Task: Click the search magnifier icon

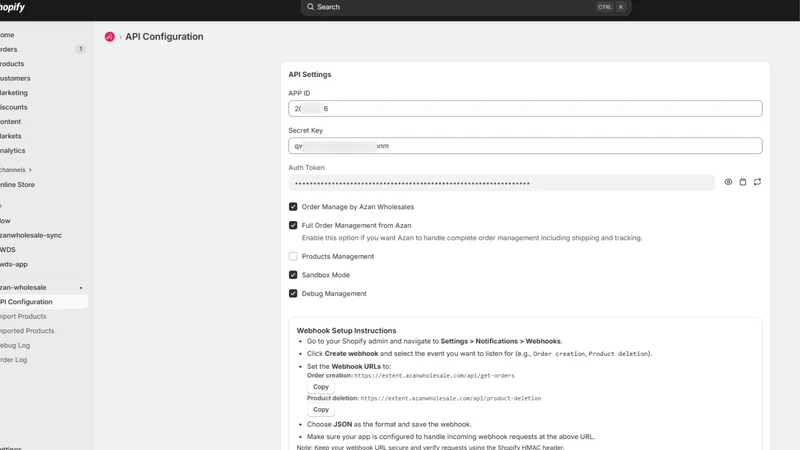Action: coord(310,7)
